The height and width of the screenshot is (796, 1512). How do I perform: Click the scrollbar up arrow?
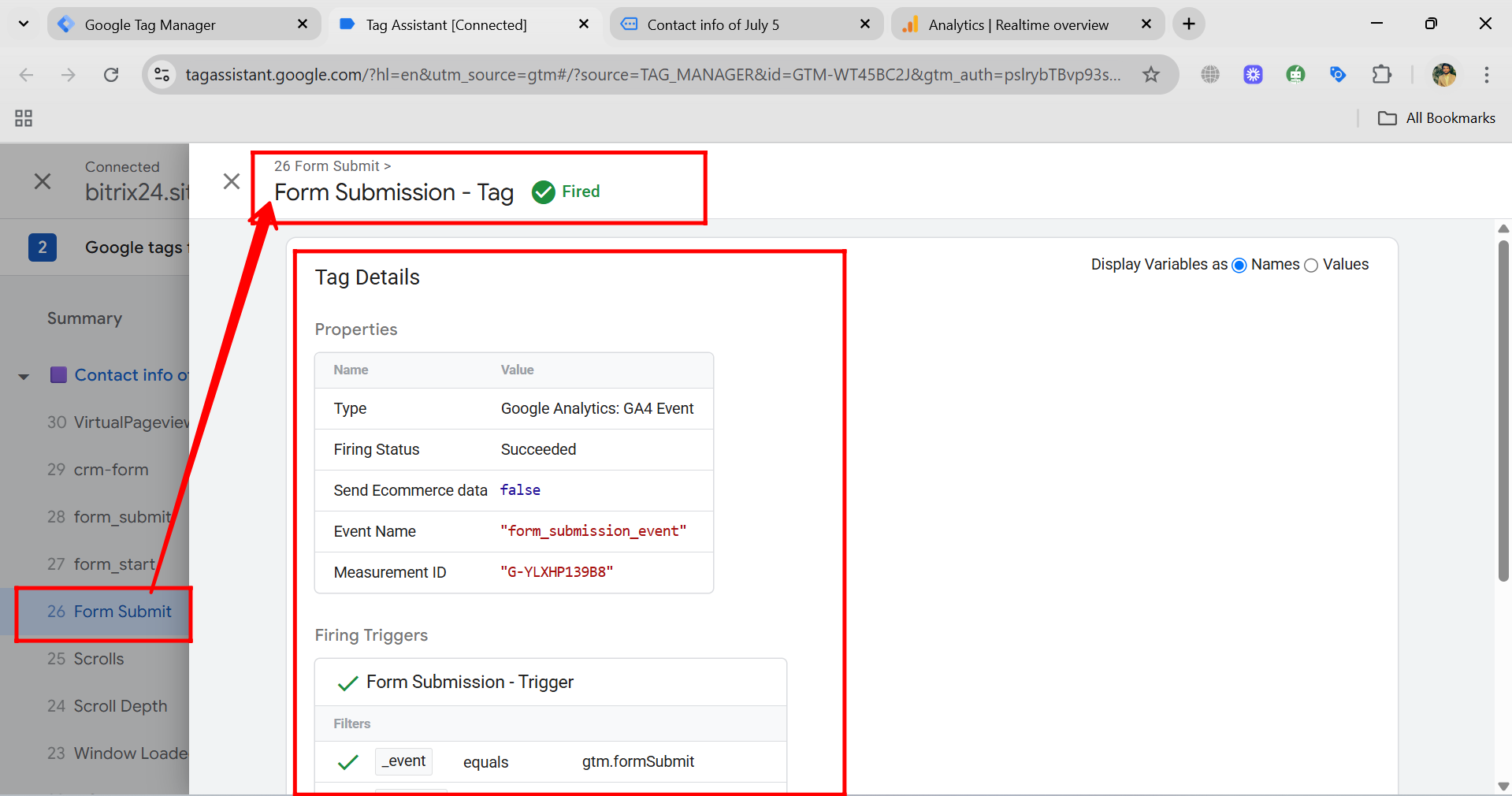[1503, 229]
